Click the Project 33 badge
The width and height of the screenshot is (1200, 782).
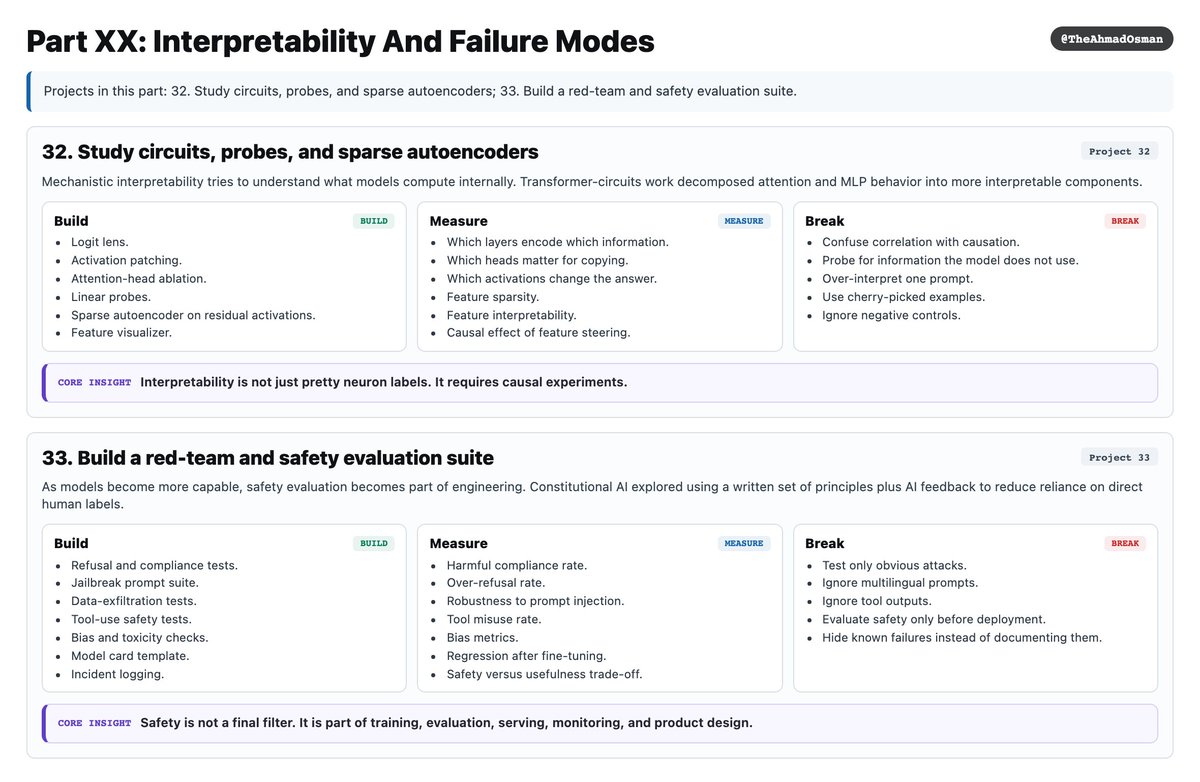click(1119, 457)
